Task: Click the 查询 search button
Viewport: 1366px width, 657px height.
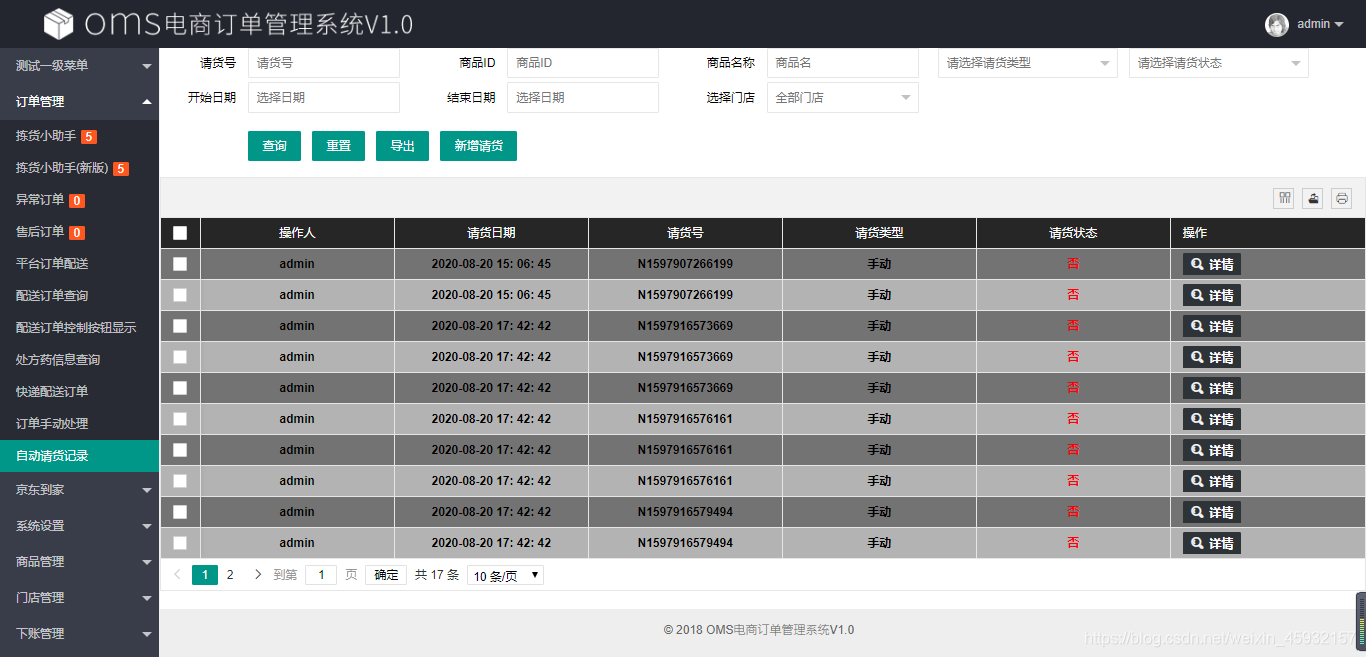Action: [274, 146]
